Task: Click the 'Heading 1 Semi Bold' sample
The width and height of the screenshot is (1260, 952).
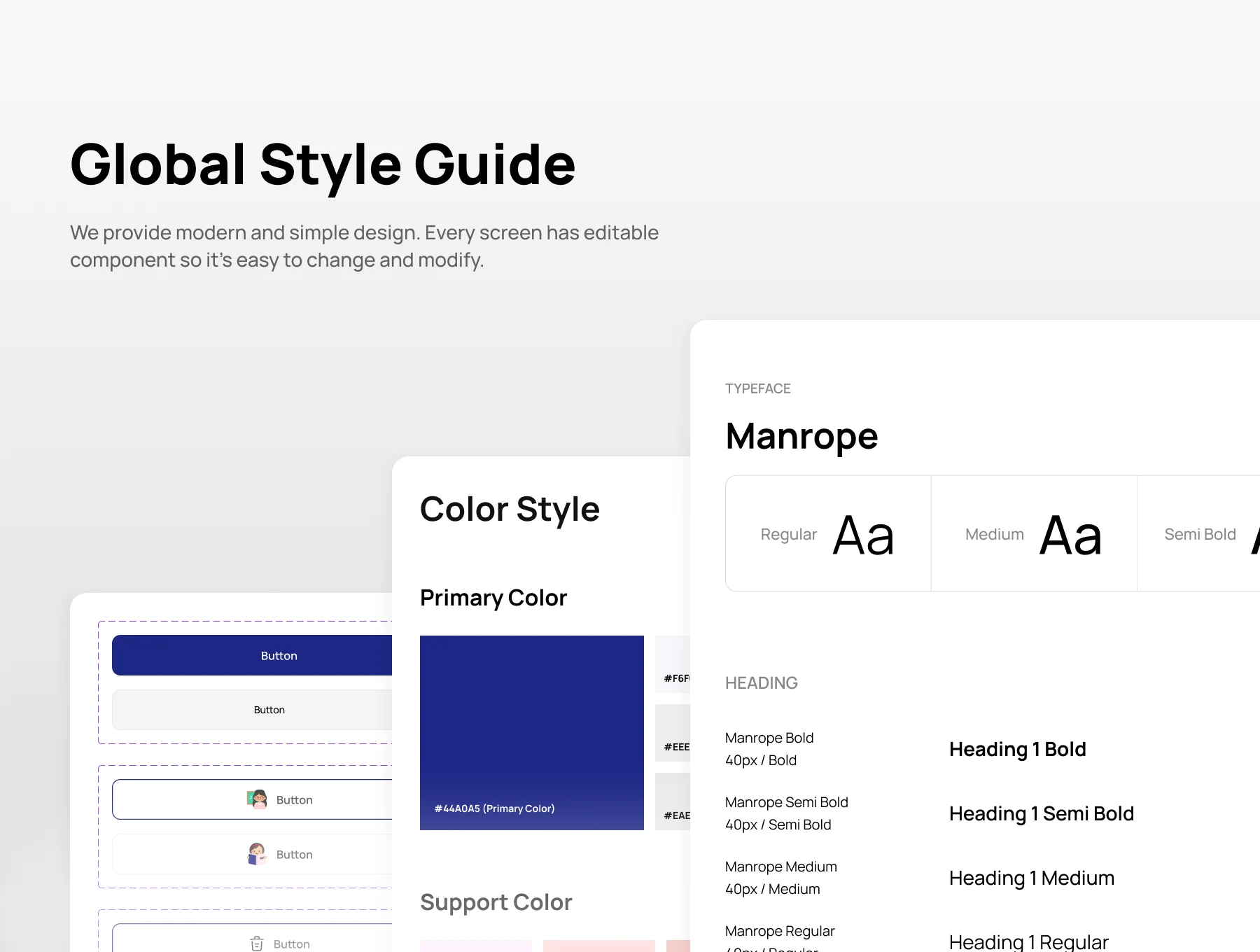Action: [1042, 814]
